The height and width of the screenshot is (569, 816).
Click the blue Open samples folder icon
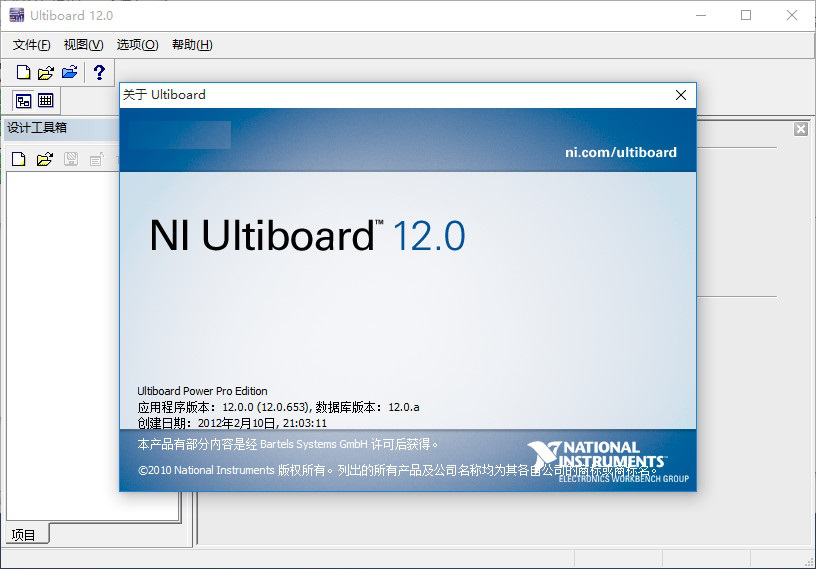69,72
